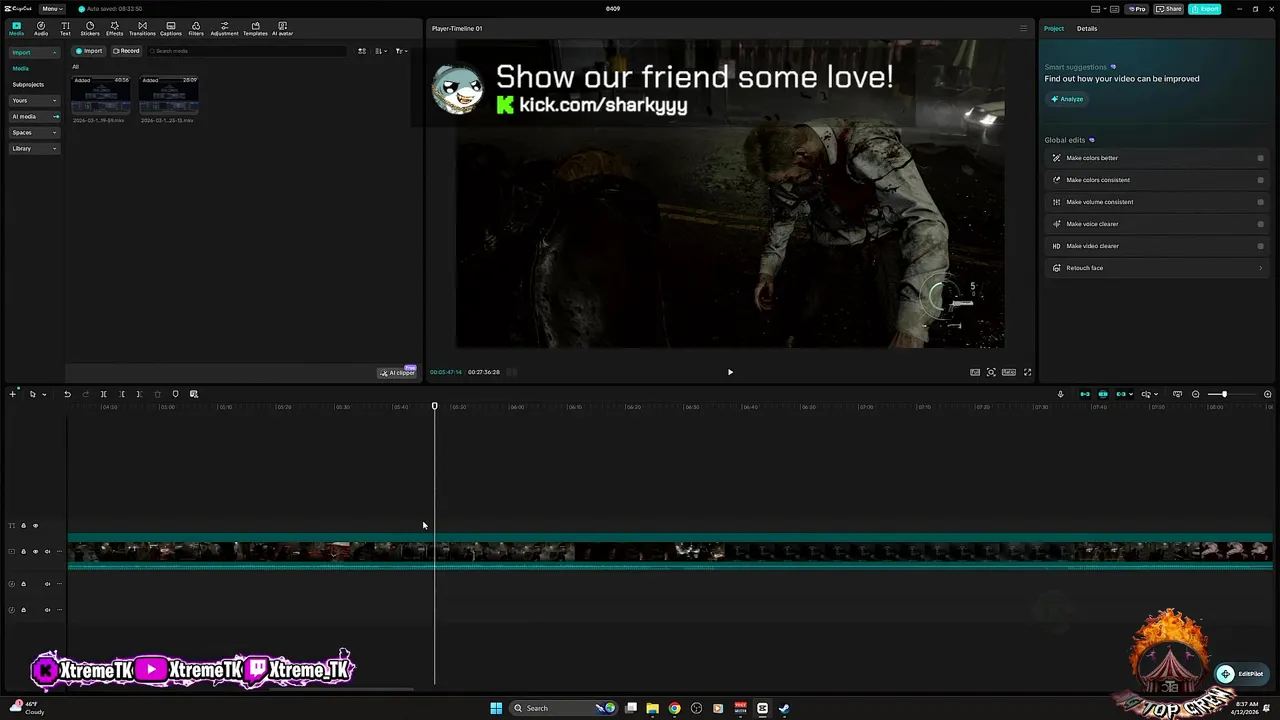Click the timeline zoom in icon
The height and width of the screenshot is (720, 1280).
click(1268, 394)
